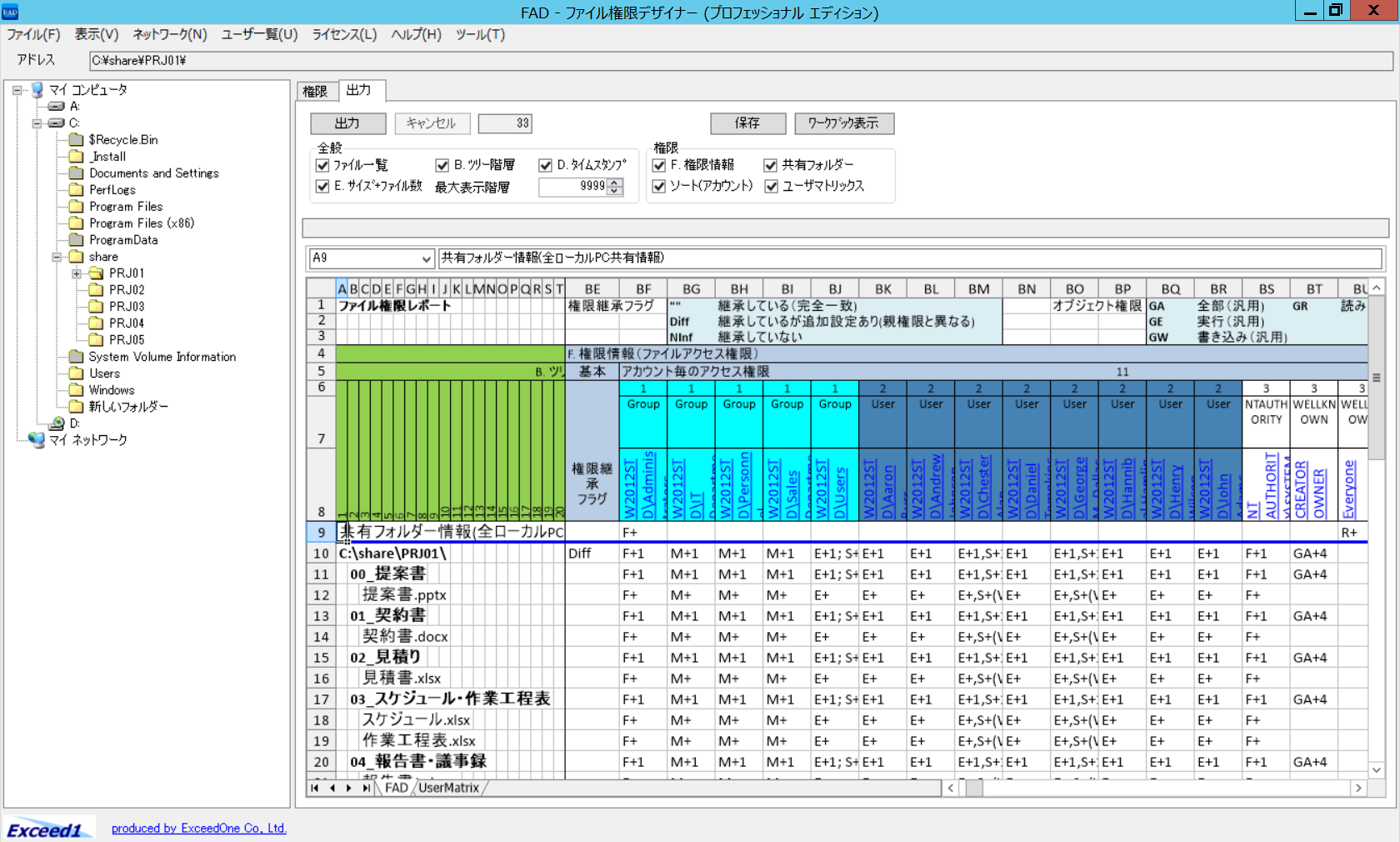This screenshot has width=1400, height=842.
Task: Increase the 最大表示階層 spinner value
Action: click(615, 183)
